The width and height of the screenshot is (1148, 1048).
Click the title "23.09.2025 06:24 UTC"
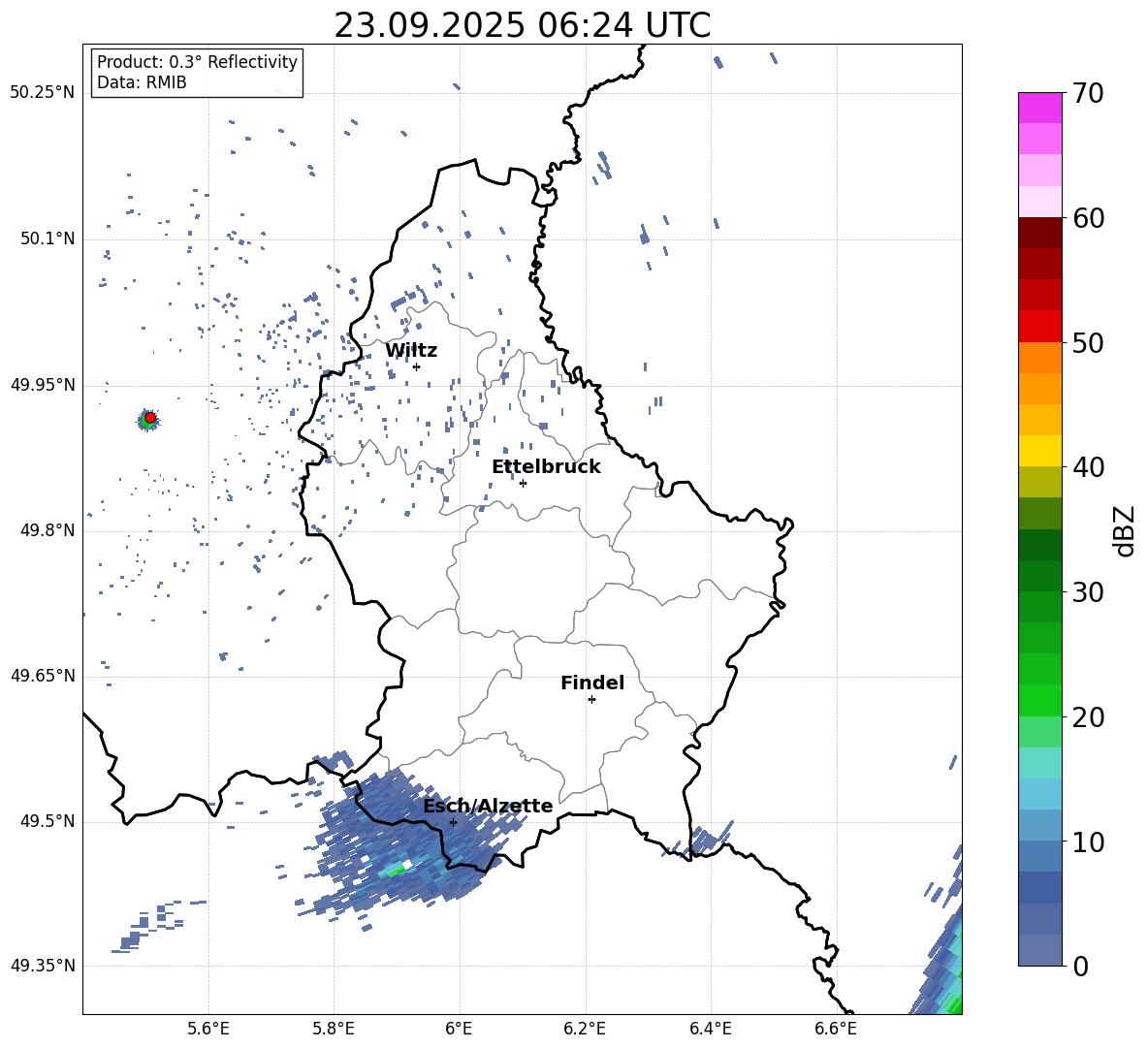coord(522,25)
